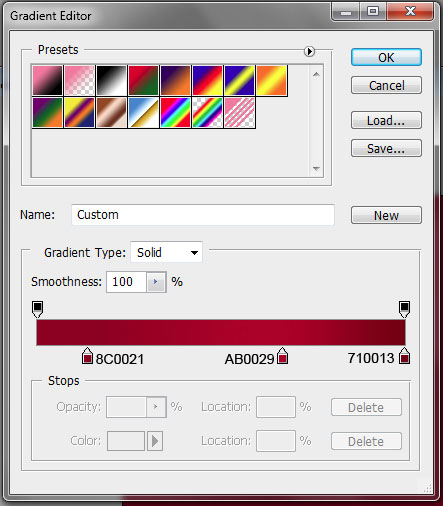The width and height of the screenshot is (443, 506).
Task: Click the red gradient bar
Action: (221, 333)
